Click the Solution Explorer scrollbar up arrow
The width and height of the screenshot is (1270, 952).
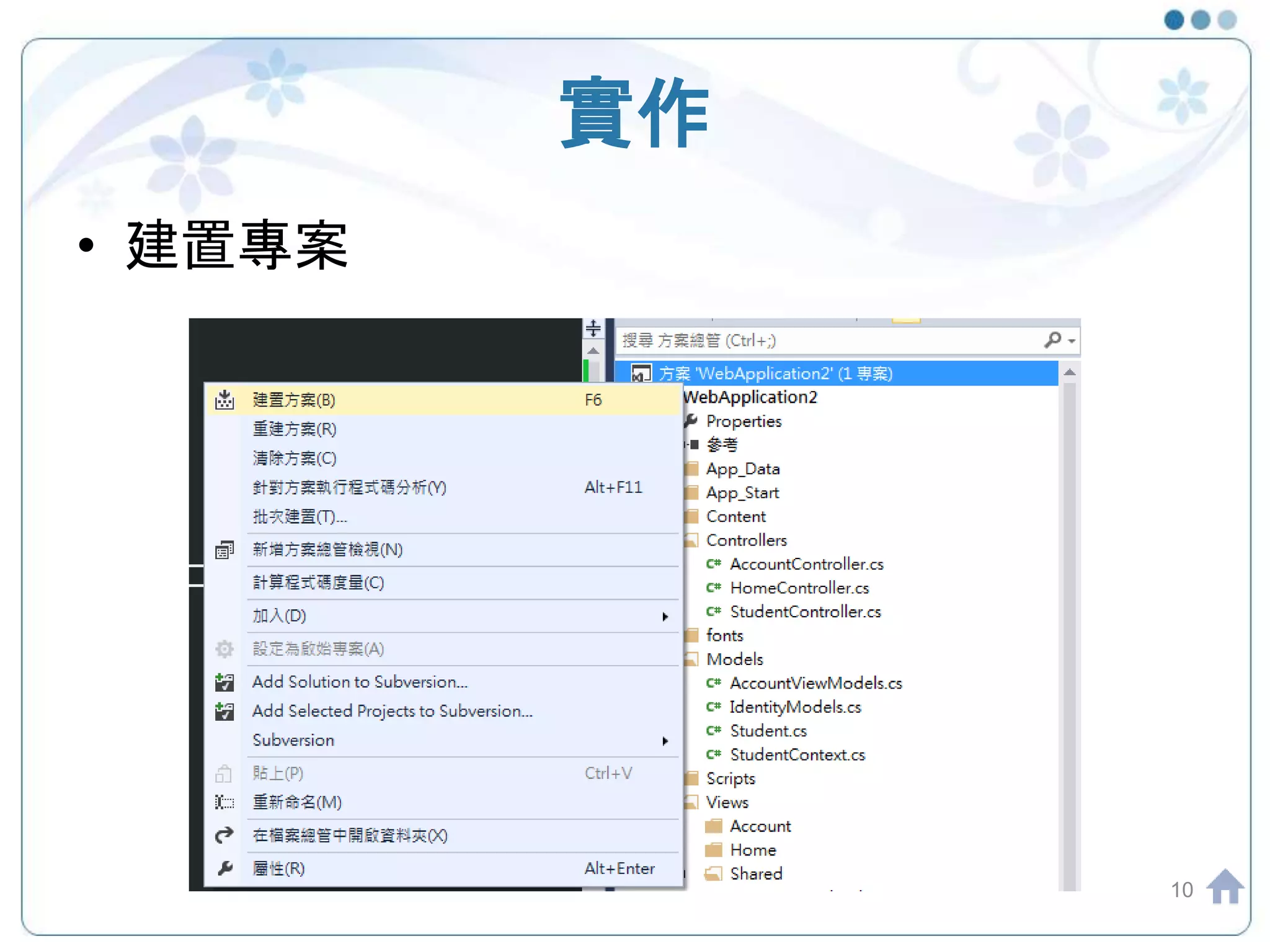(1070, 372)
